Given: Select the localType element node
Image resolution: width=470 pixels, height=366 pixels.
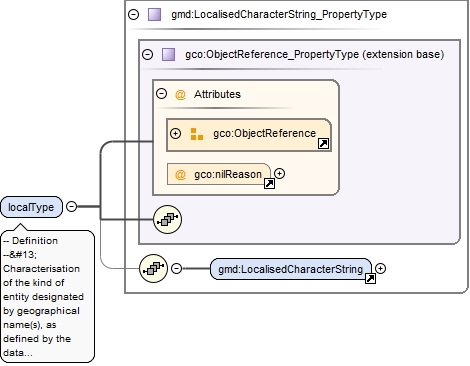Looking at the screenshot, I should [31, 207].
